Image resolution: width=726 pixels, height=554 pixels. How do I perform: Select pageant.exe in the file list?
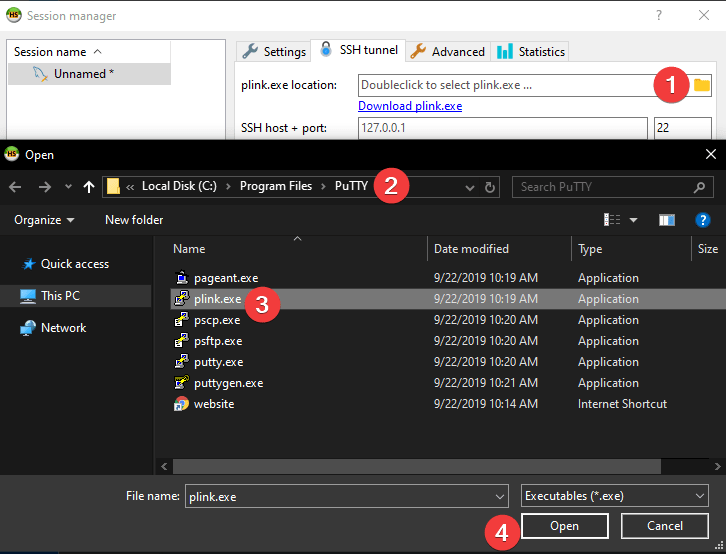(x=225, y=278)
